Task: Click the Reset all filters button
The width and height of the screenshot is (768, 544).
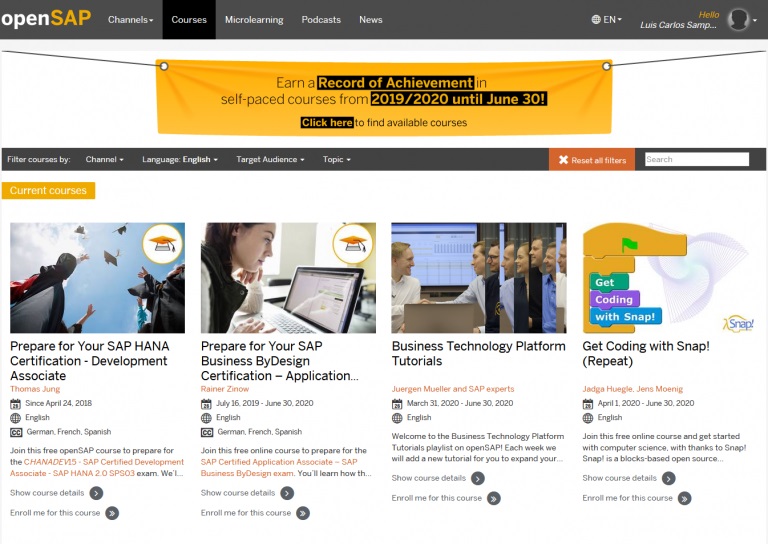Action: pyautogui.click(x=592, y=160)
